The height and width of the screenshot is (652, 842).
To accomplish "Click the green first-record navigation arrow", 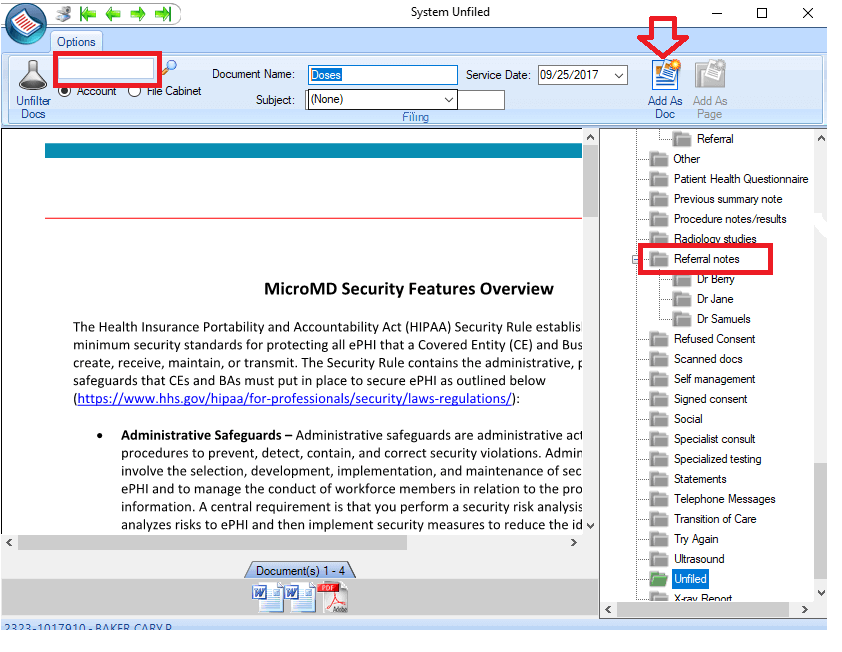I will pyautogui.click(x=87, y=13).
